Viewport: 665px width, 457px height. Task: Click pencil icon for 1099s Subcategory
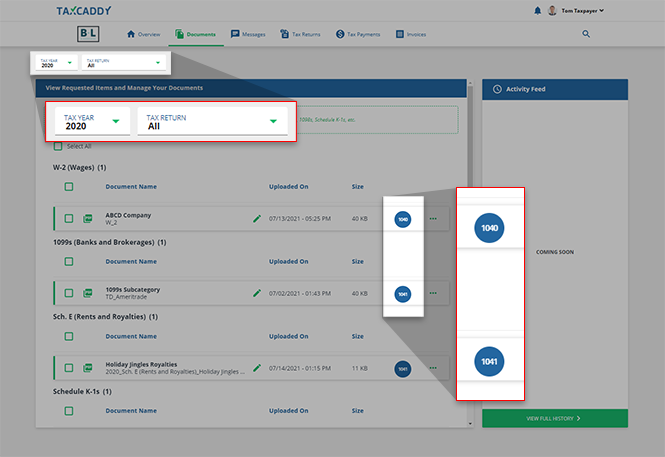click(257, 293)
